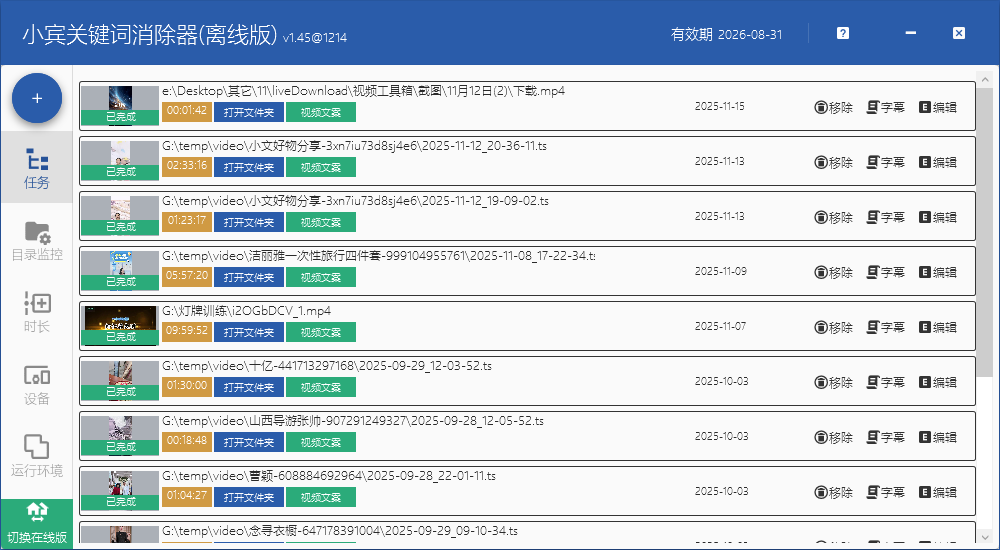
Task: Open 目录监控 folder monitoring panel
Action: [37, 241]
